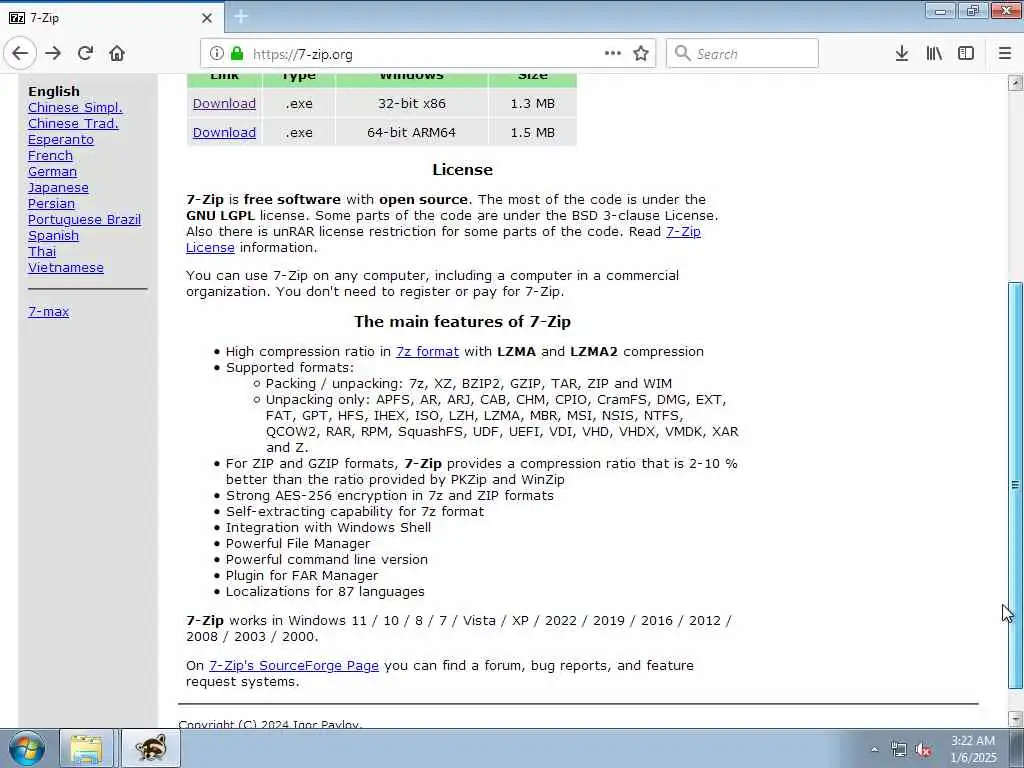View the green padlock connection details
Image resolution: width=1024 pixels, height=768 pixels.
point(237,54)
